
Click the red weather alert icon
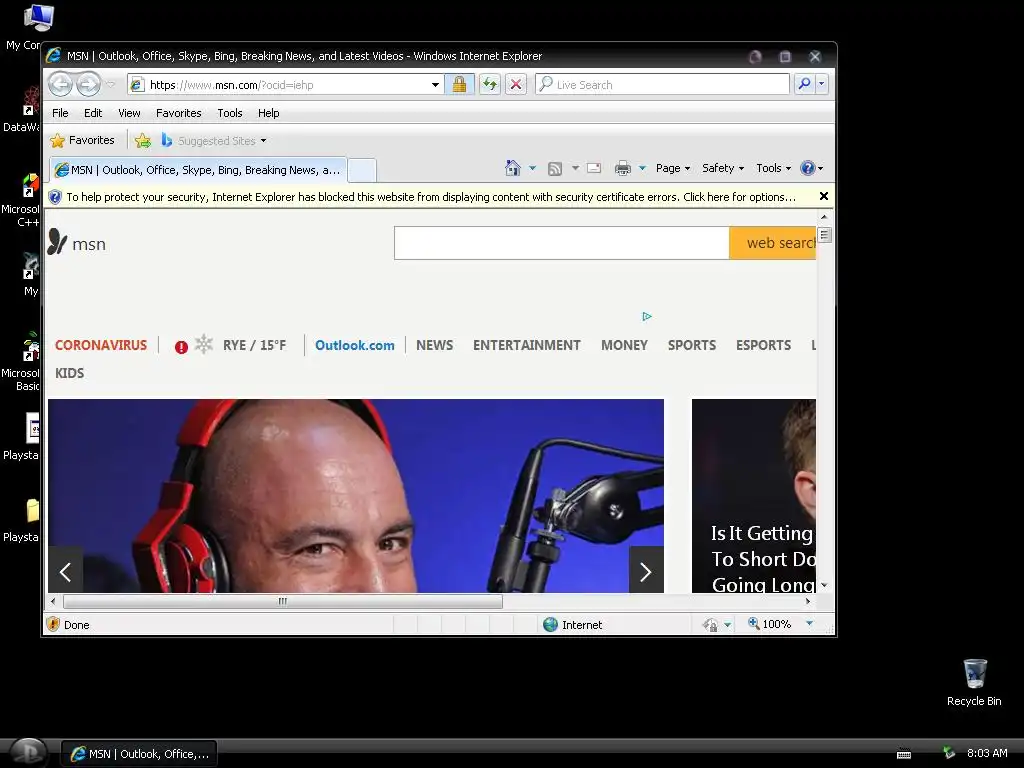tap(181, 347)
